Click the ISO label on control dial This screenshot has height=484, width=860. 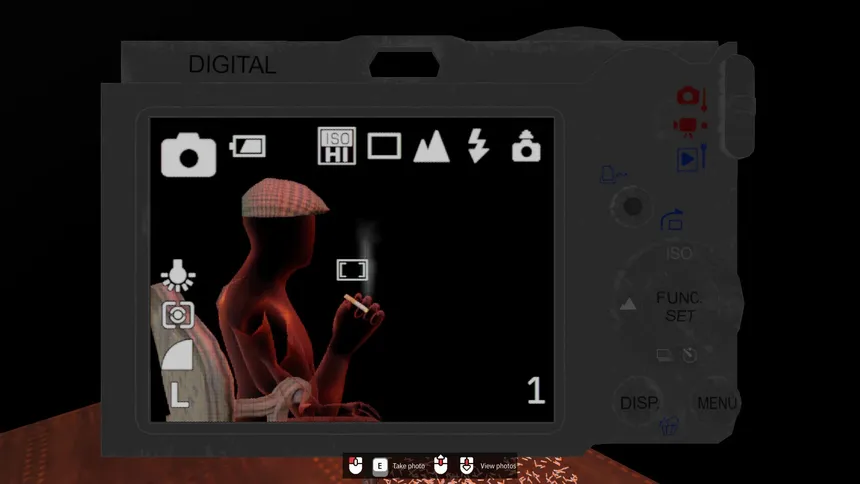[x=679, y=254]
